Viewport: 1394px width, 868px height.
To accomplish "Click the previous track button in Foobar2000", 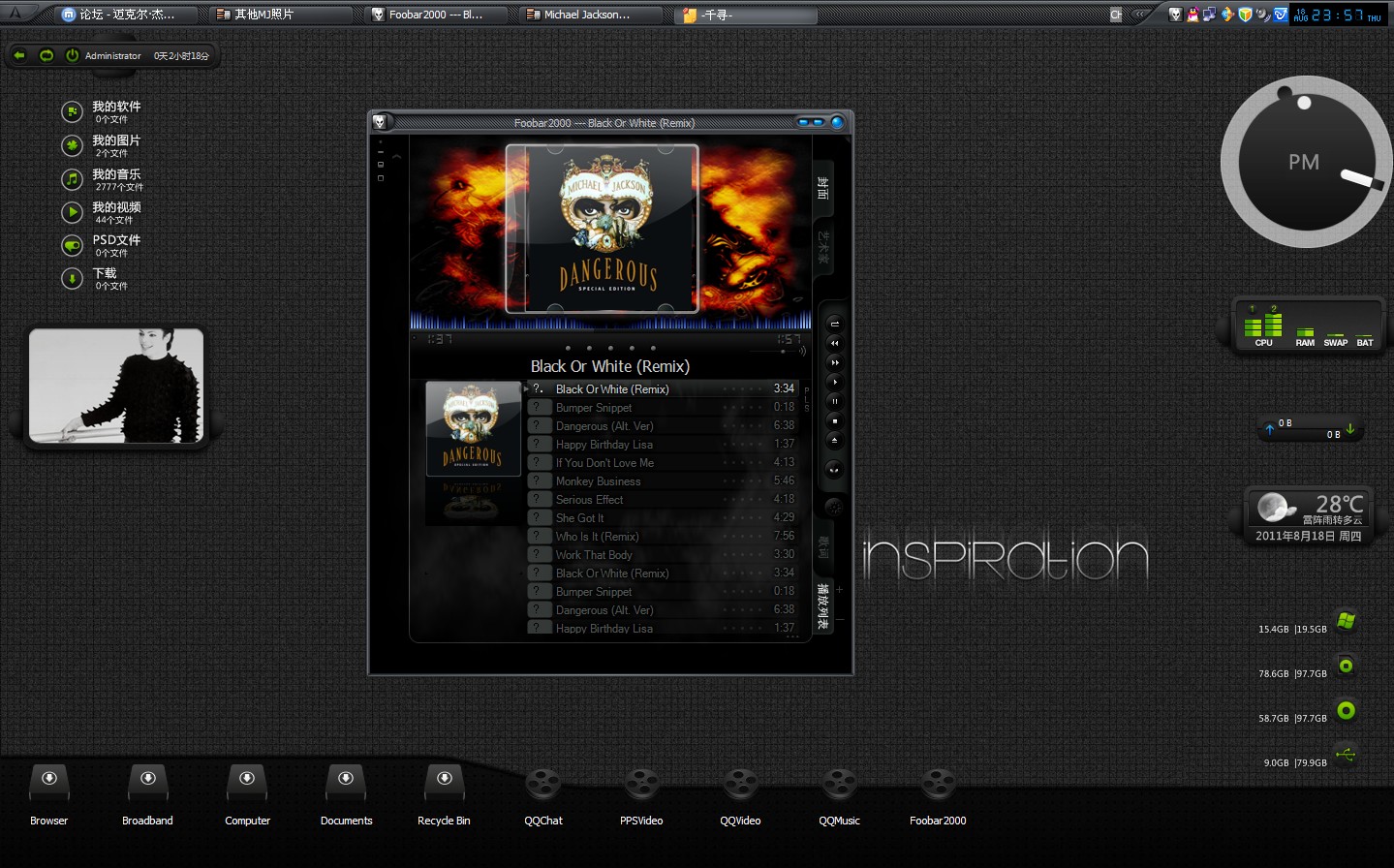I will tap(834, 343).
